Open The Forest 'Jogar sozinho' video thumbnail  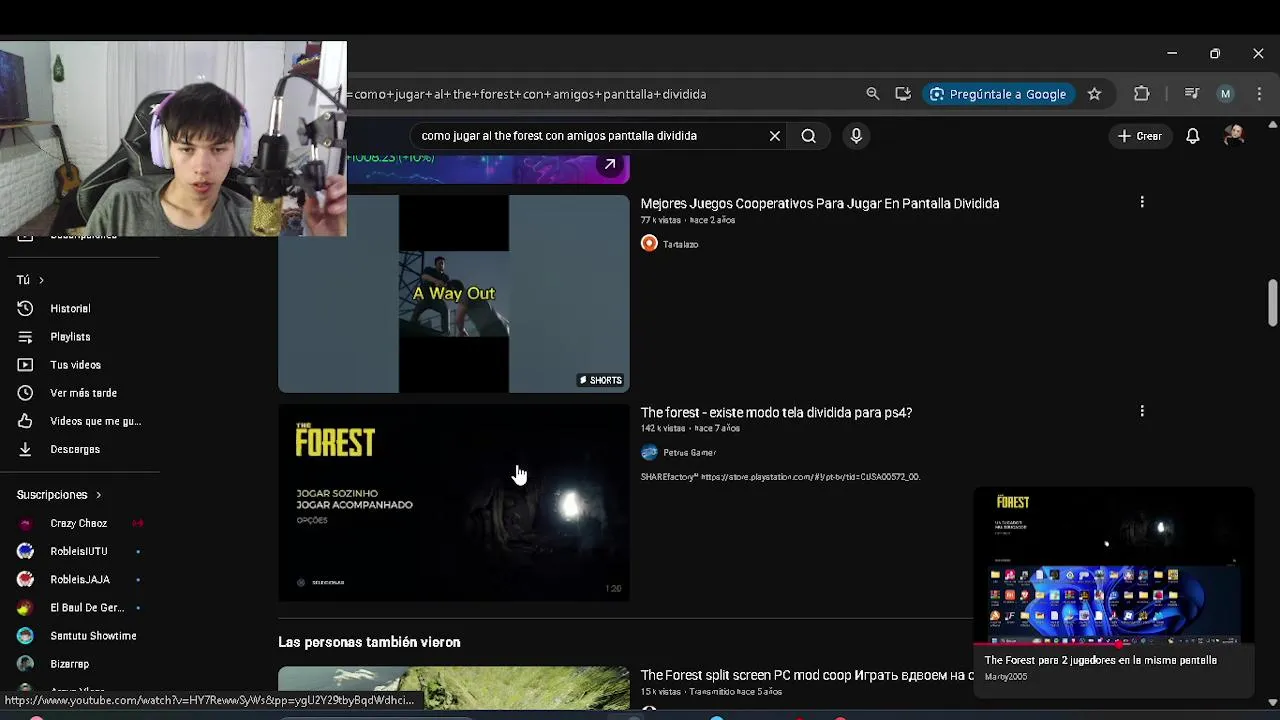454,502
